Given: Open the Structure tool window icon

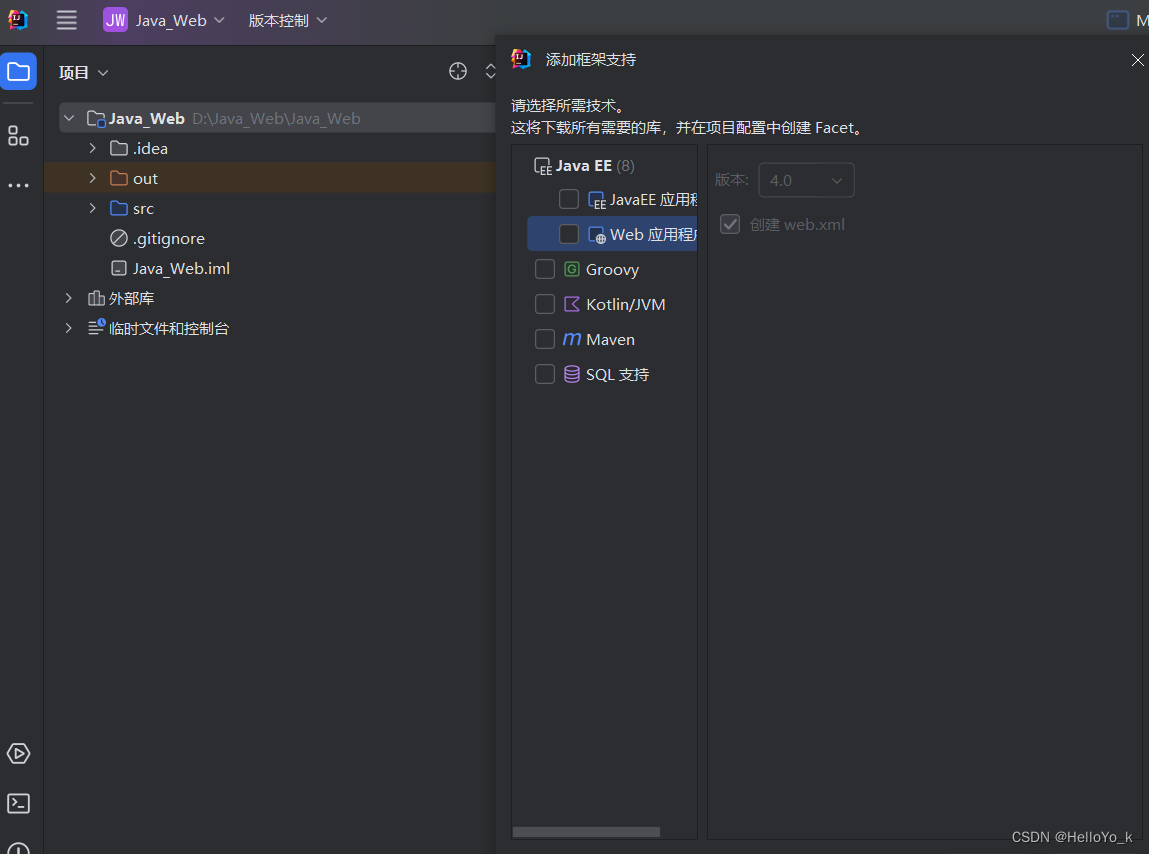Looking at the screenshot, I should pyautogui.click(x=18, y=136).
